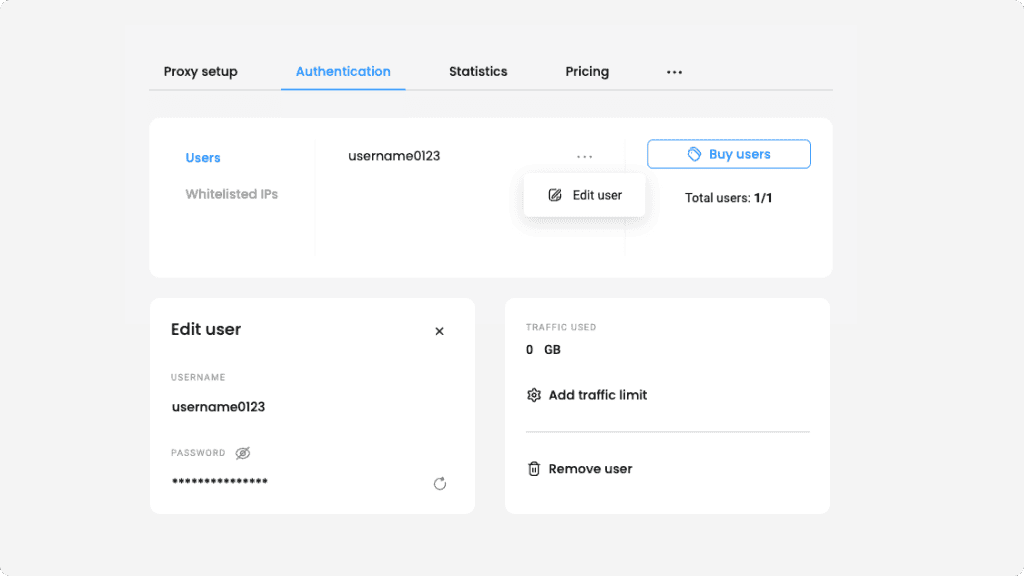Viewport: 1024px width, 576px height.
Task: Close the Edit user panel
Action: click(439, 331)
